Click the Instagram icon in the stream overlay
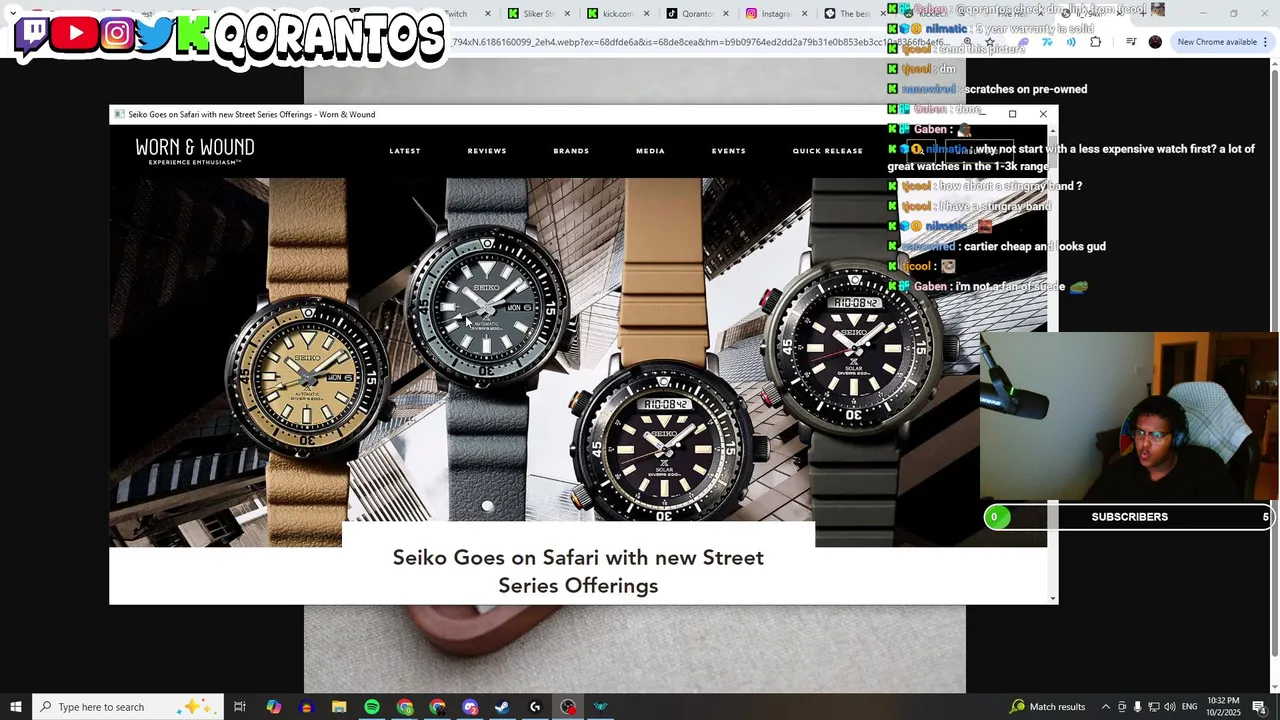Viewport: 1280px width, 720px height. pos(117,34)
